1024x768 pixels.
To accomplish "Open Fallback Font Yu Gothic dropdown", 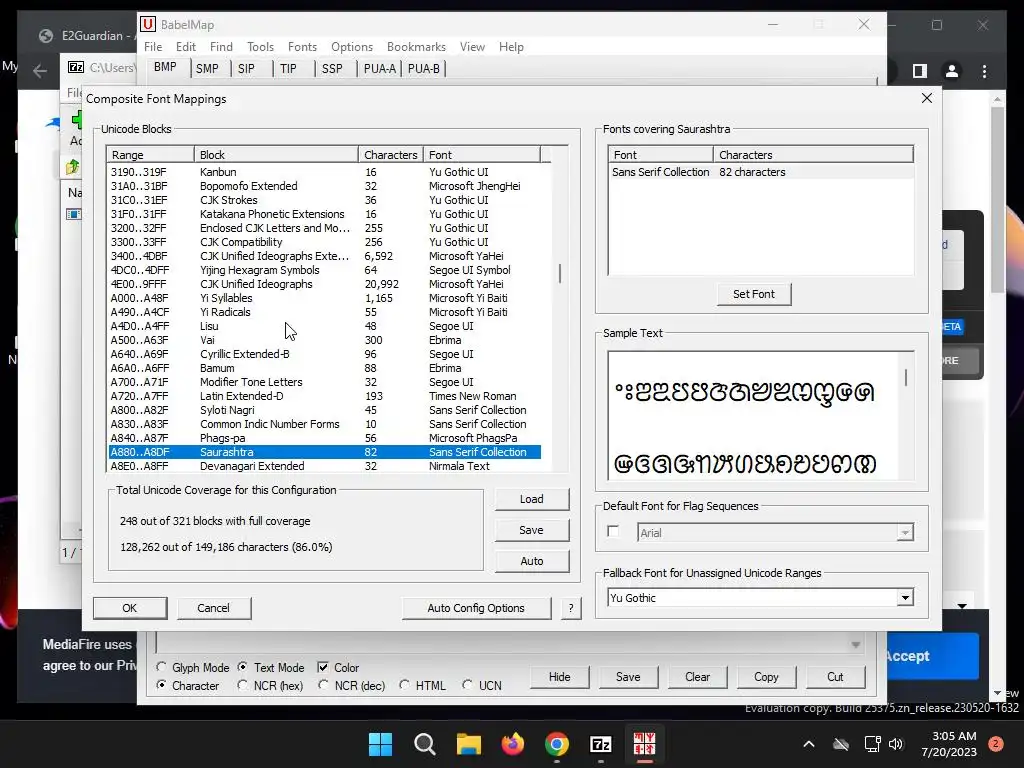I will (904, 598).
